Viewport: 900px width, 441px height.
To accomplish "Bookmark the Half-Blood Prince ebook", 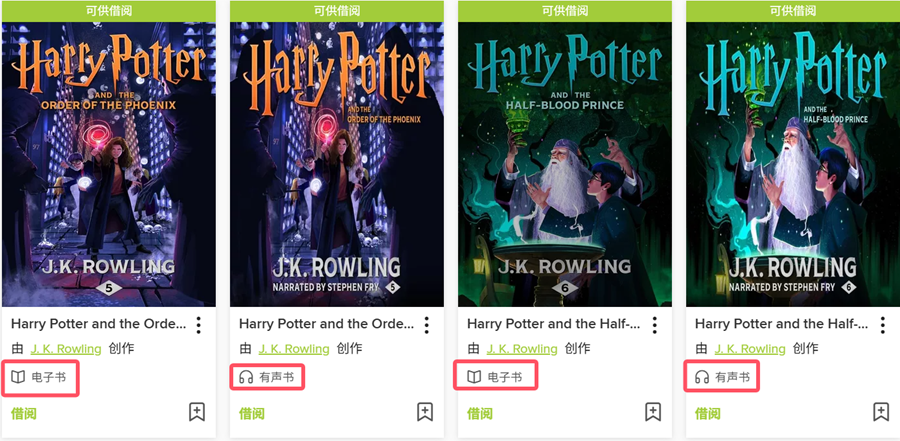I will click(653, 412).
